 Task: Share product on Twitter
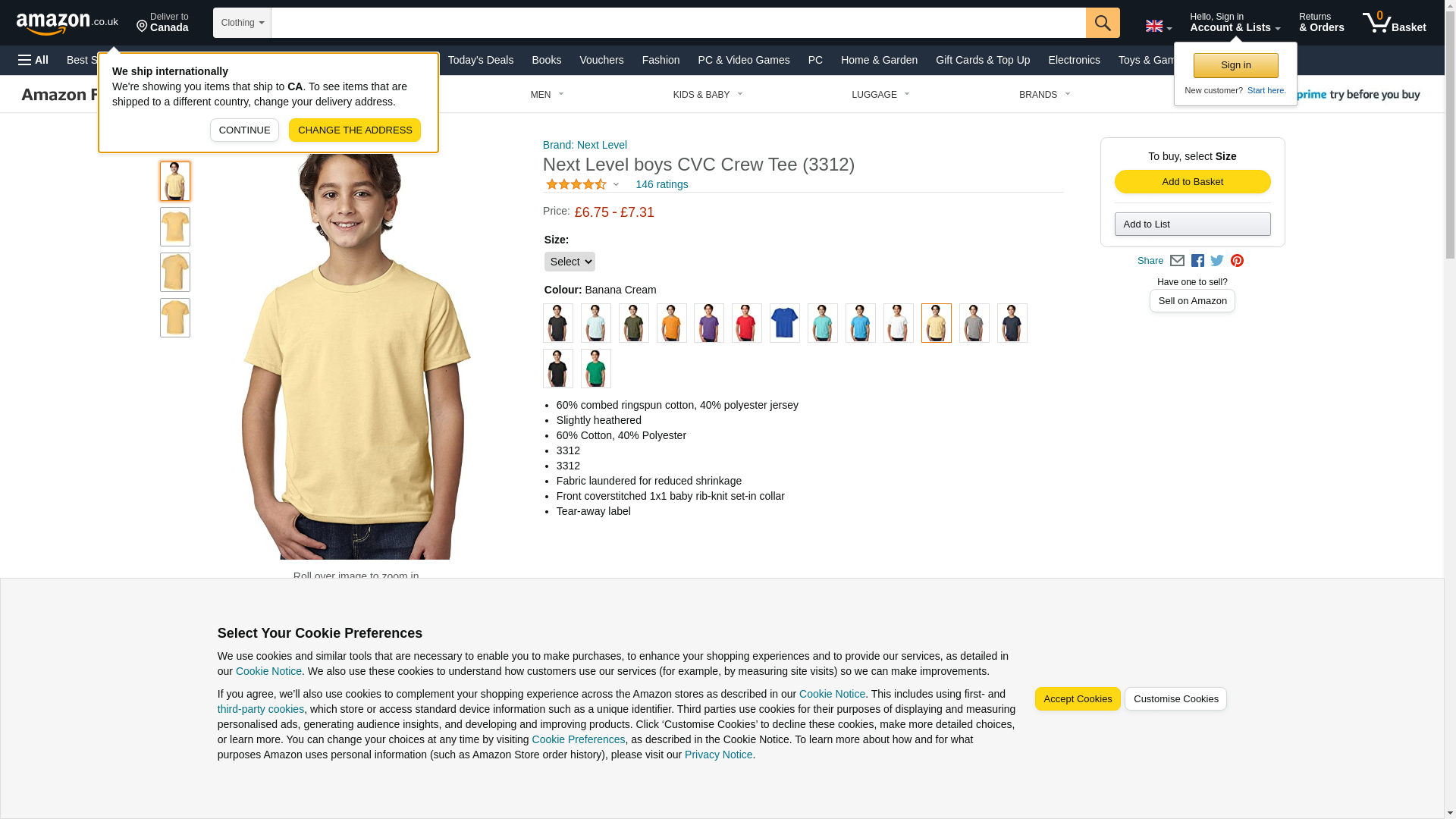(x=1217, y=260)
